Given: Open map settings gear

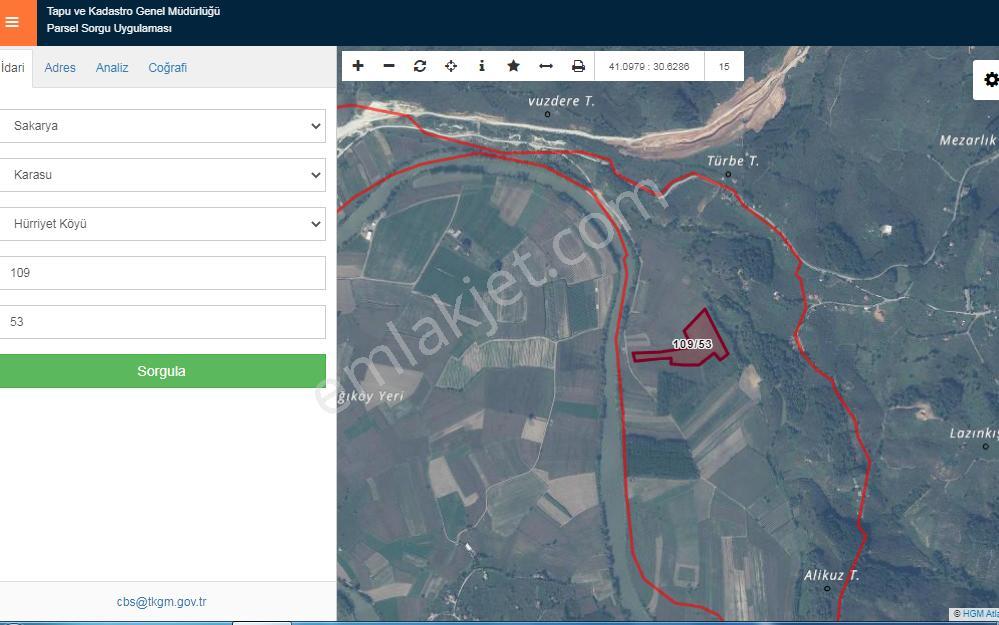Looking at the screenshot, I should point(989,80).
